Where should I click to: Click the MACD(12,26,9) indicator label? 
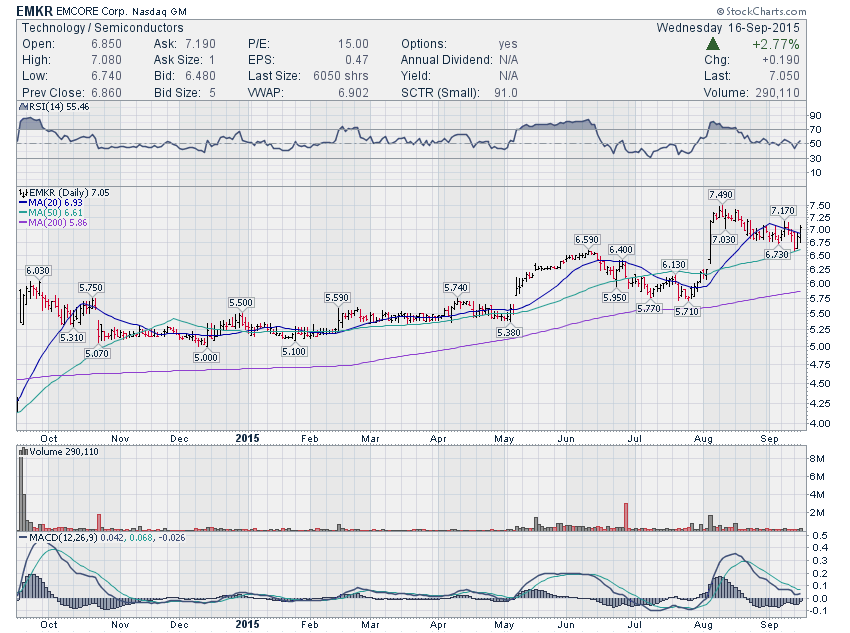coord(64,538)
